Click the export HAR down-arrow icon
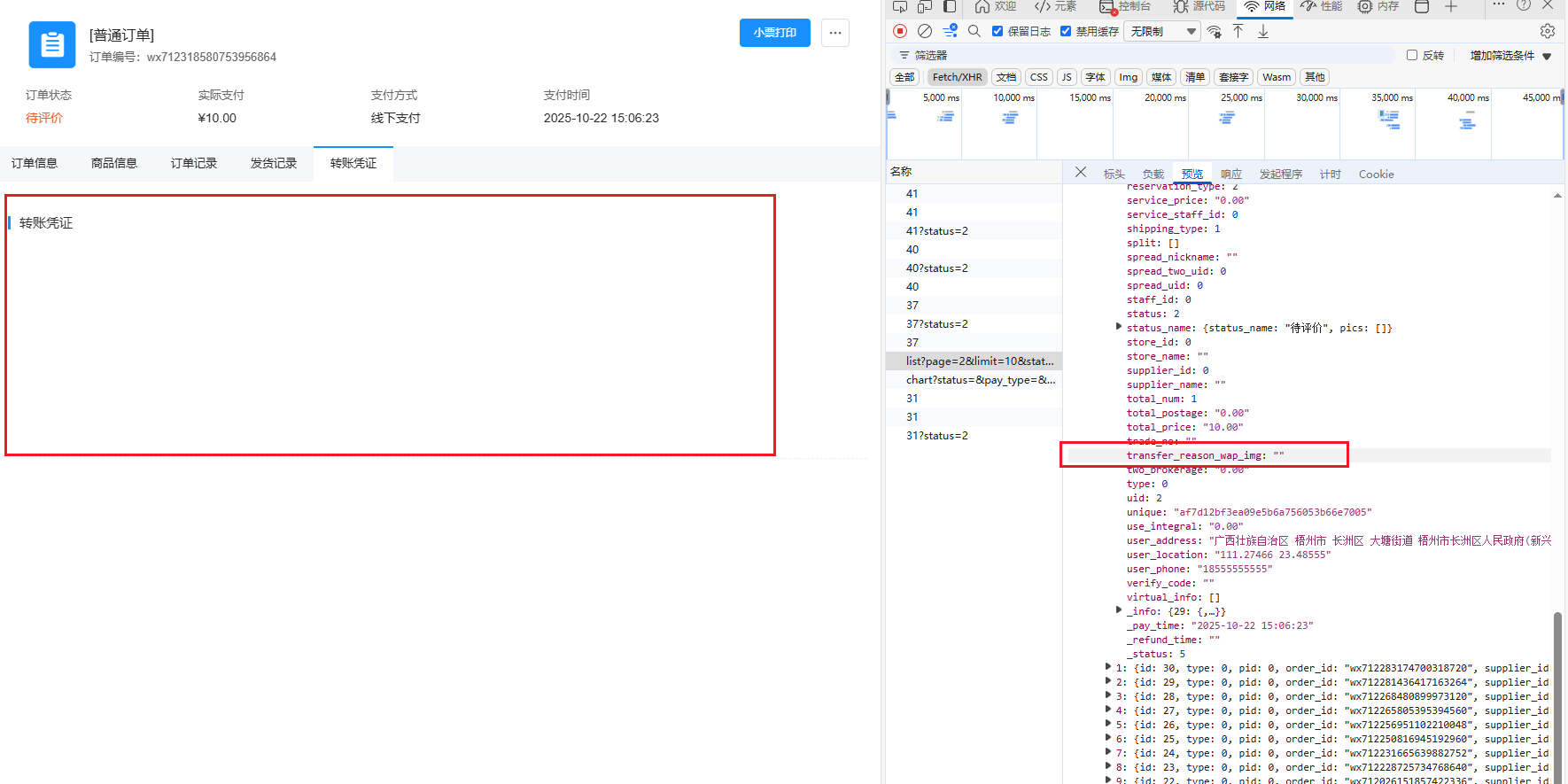 [1263, 31]
